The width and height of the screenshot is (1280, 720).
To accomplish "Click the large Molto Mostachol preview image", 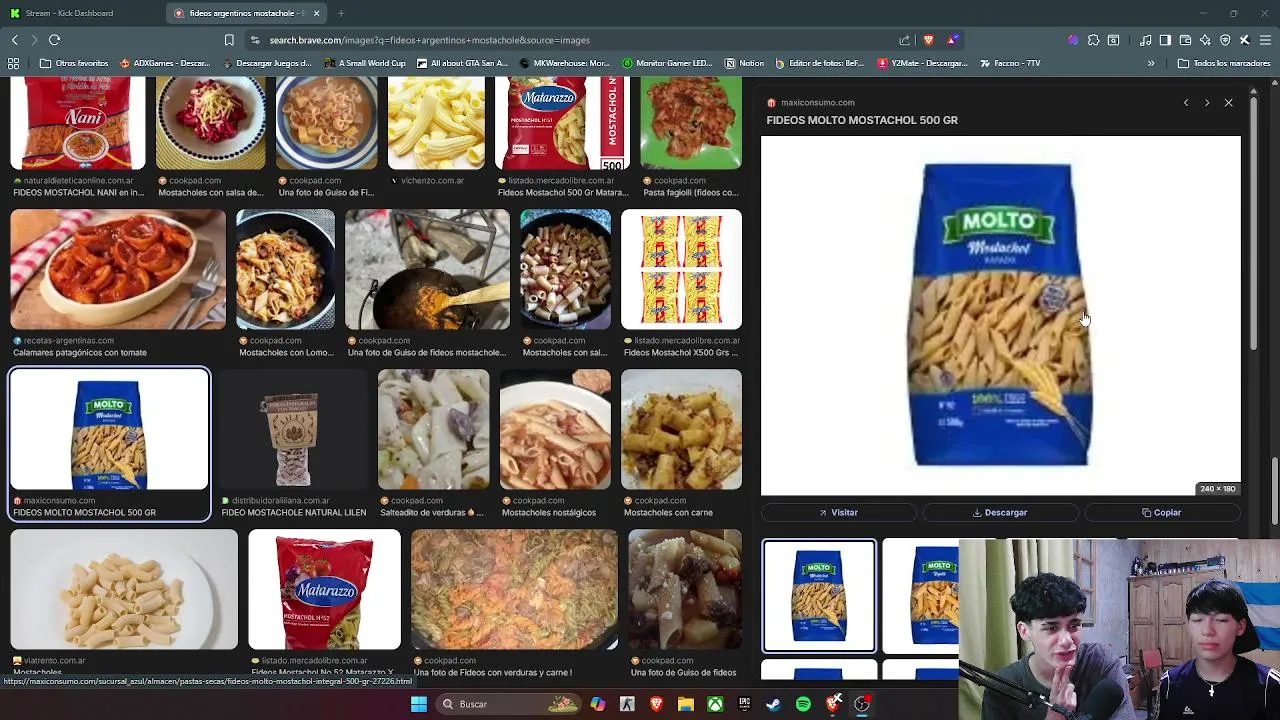I will pos(1000,316).
